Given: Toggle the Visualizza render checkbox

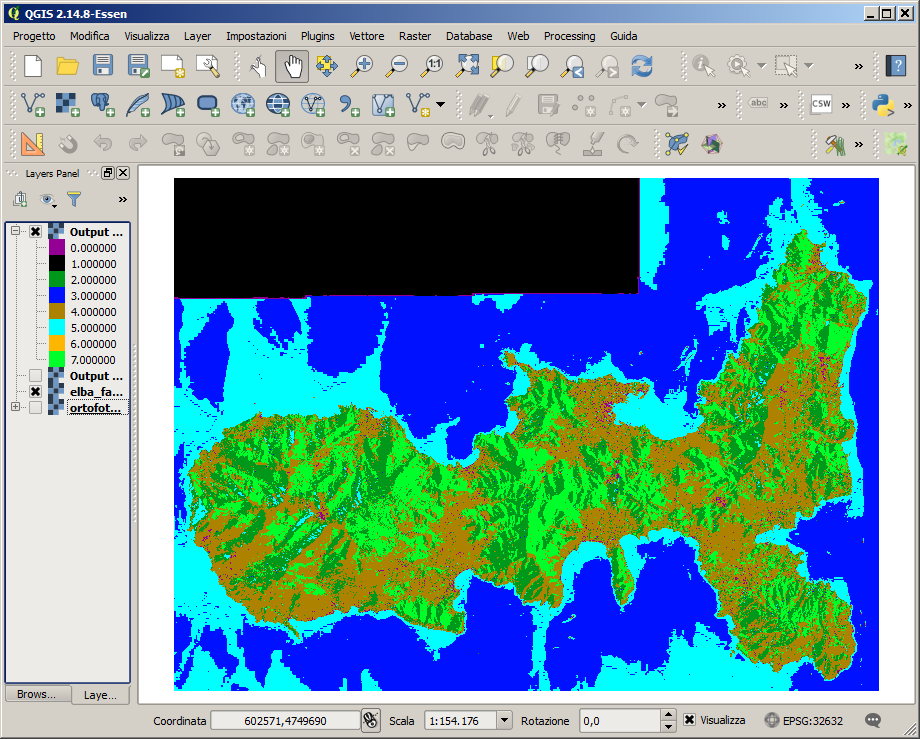Looking at the screenshot, I should coord(690,720).
